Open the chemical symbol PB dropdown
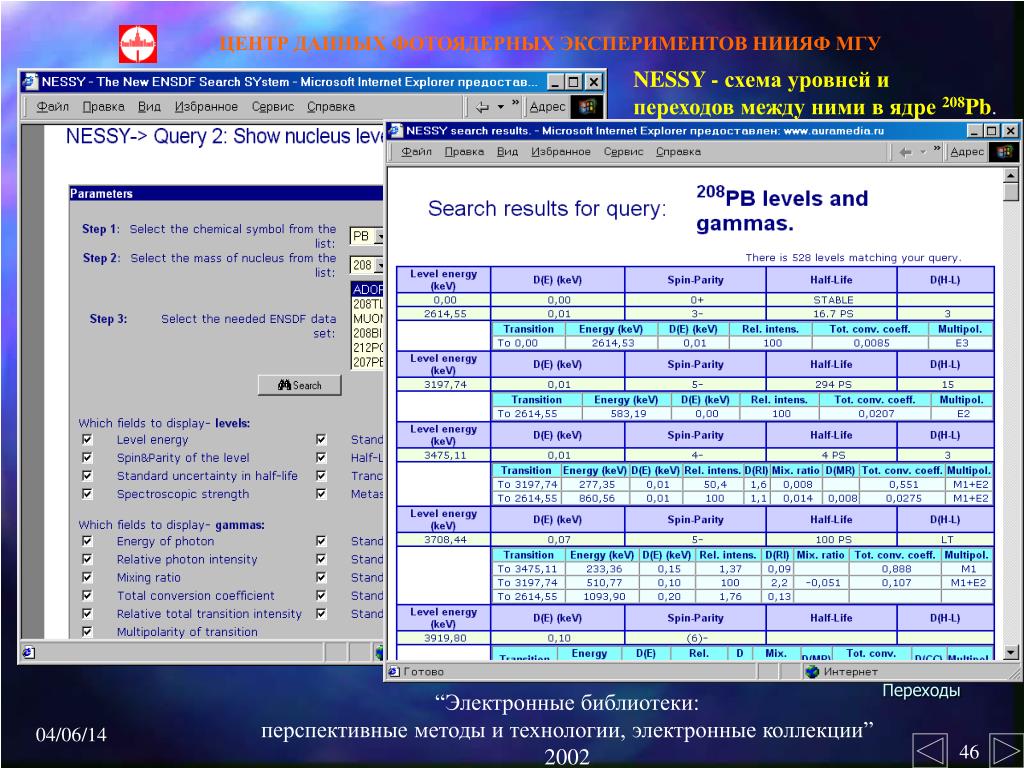The width and height of the screenshot is (1024, 768). (x=378, y=236)
